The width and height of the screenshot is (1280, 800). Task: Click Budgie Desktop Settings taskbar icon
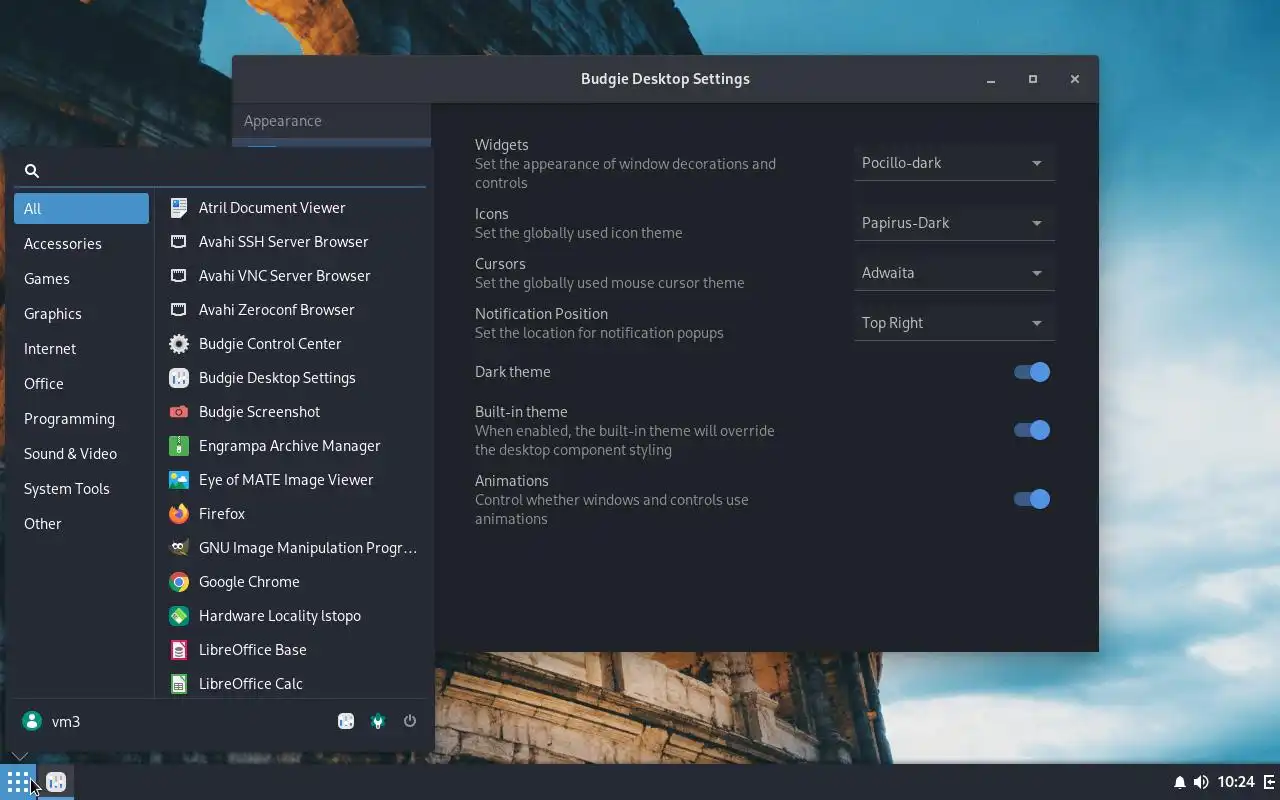pyautogui.click(x=56, y=782)
